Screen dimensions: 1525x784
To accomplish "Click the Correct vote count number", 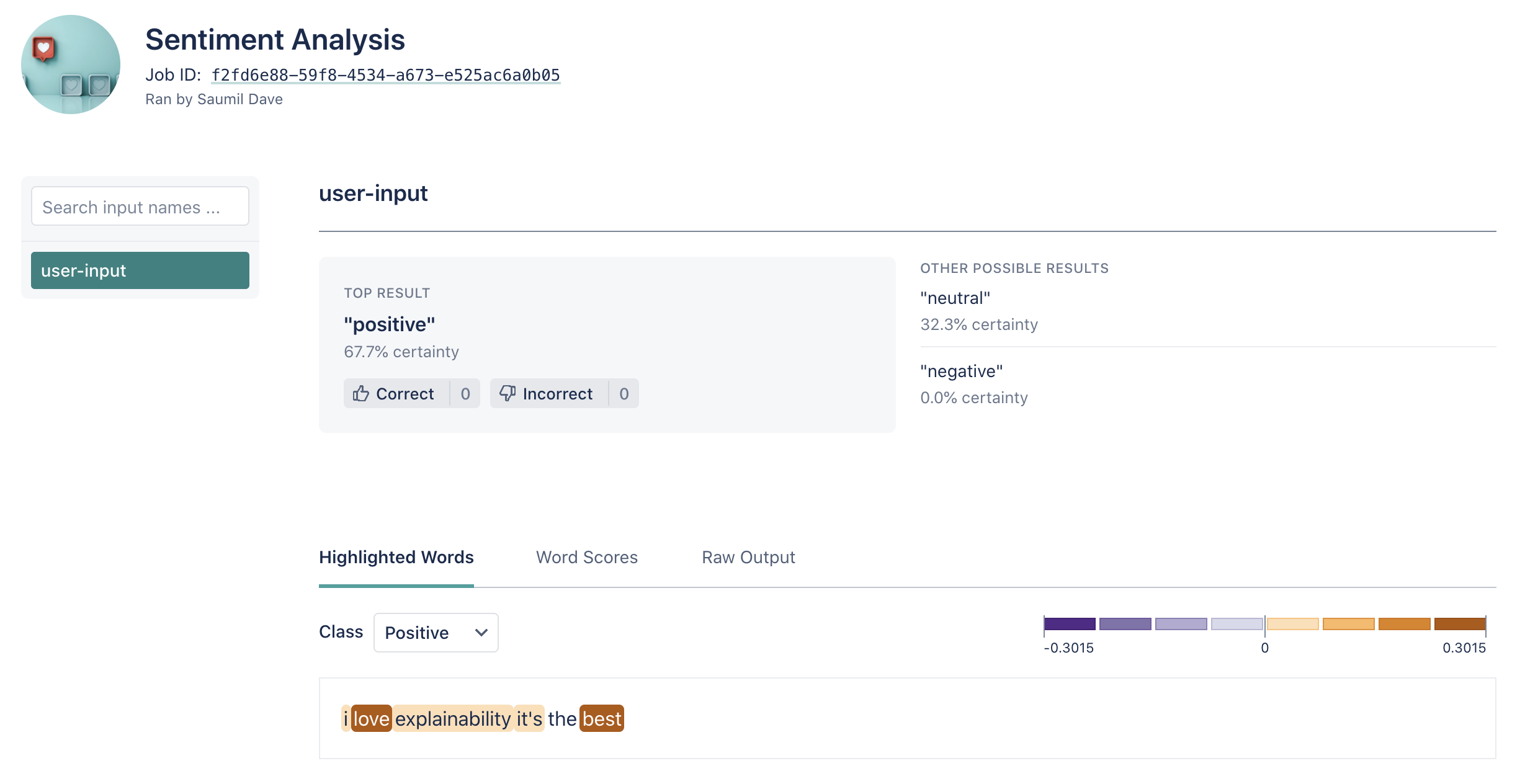I will click(465, 393).
